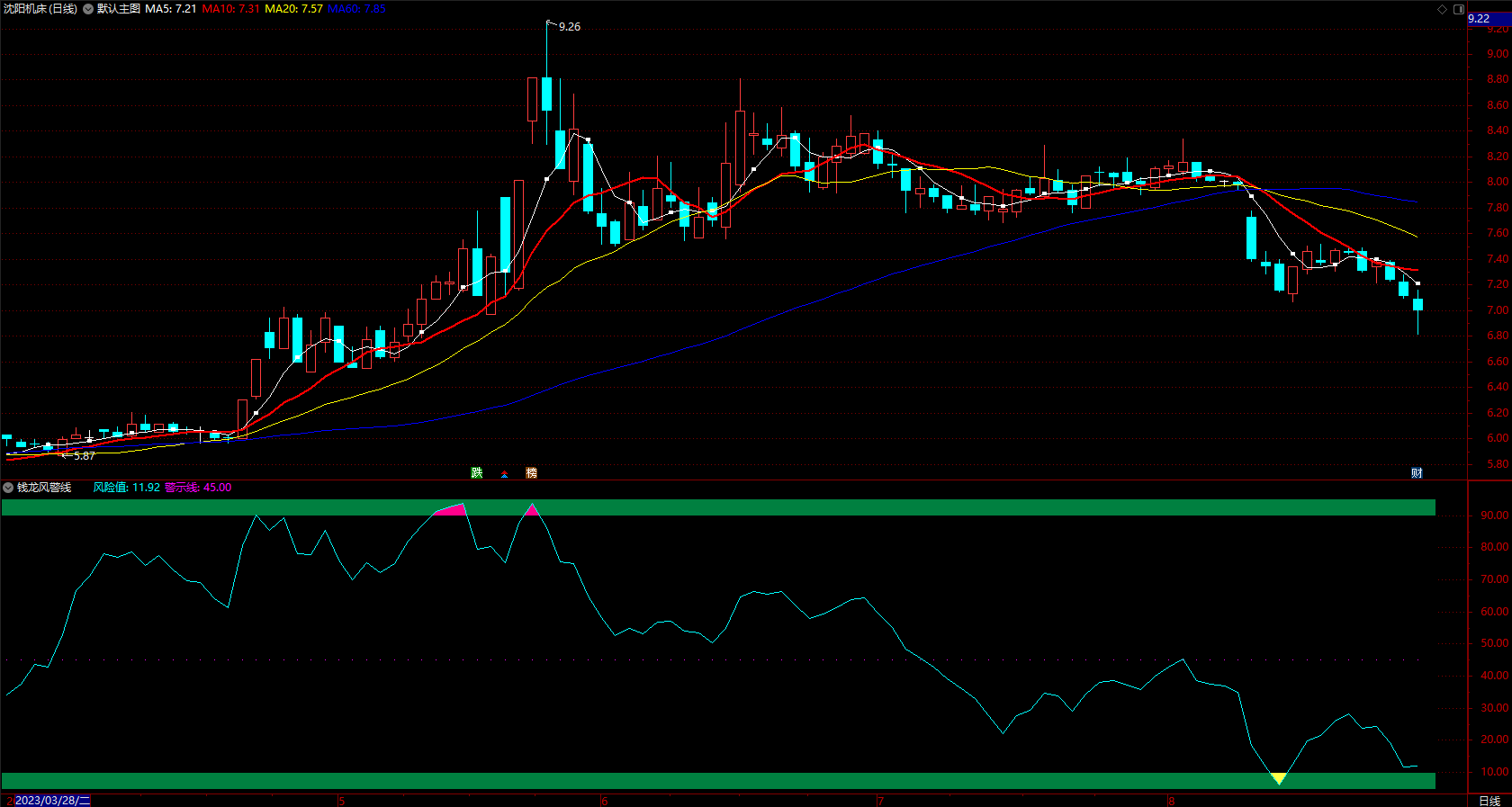Click the 钱龙风警线 indicator name
The height and width of the screenshot is (807, 1512).
point(44,488)
